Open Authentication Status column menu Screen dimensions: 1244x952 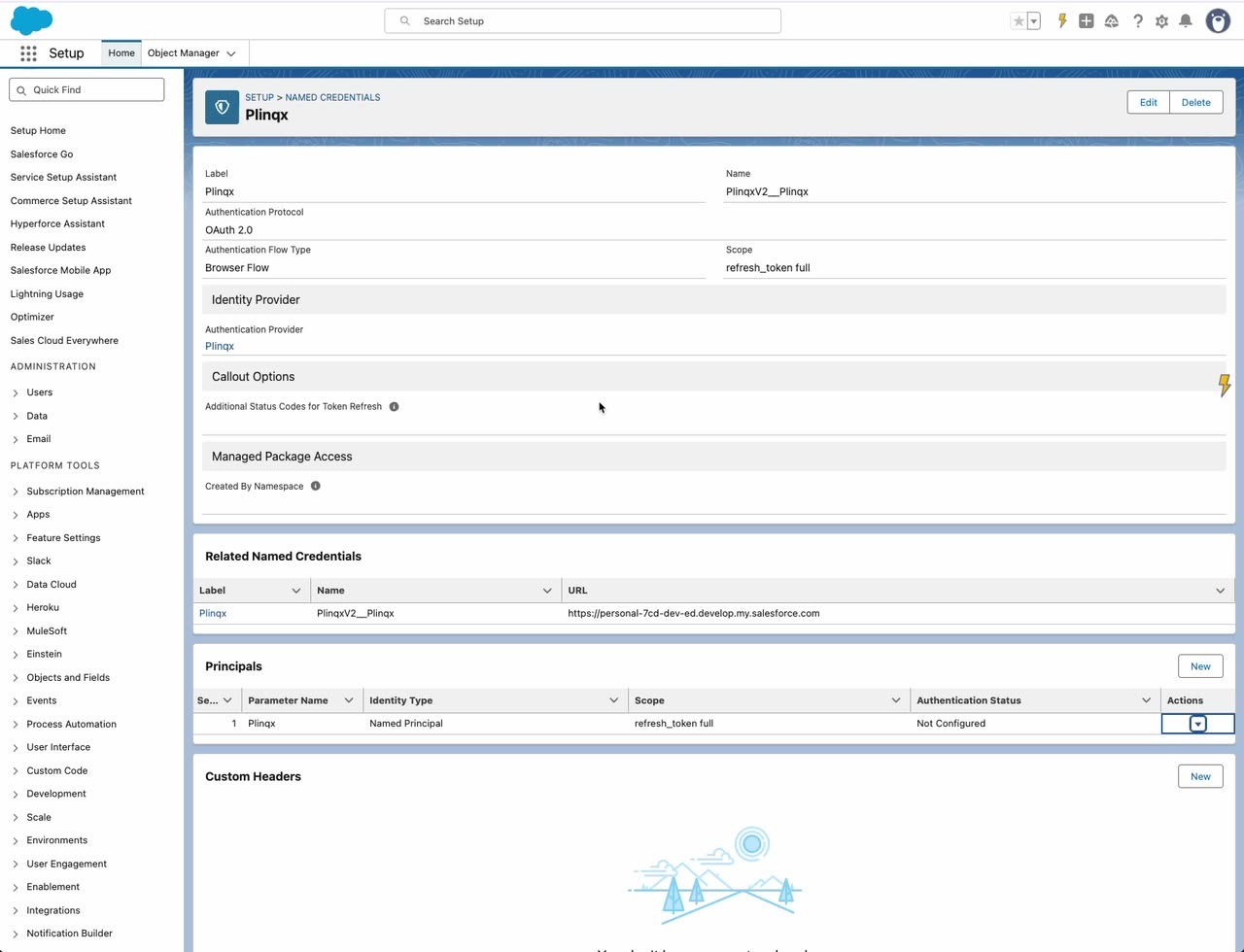pyautogui.click(x=1147, y=700)
